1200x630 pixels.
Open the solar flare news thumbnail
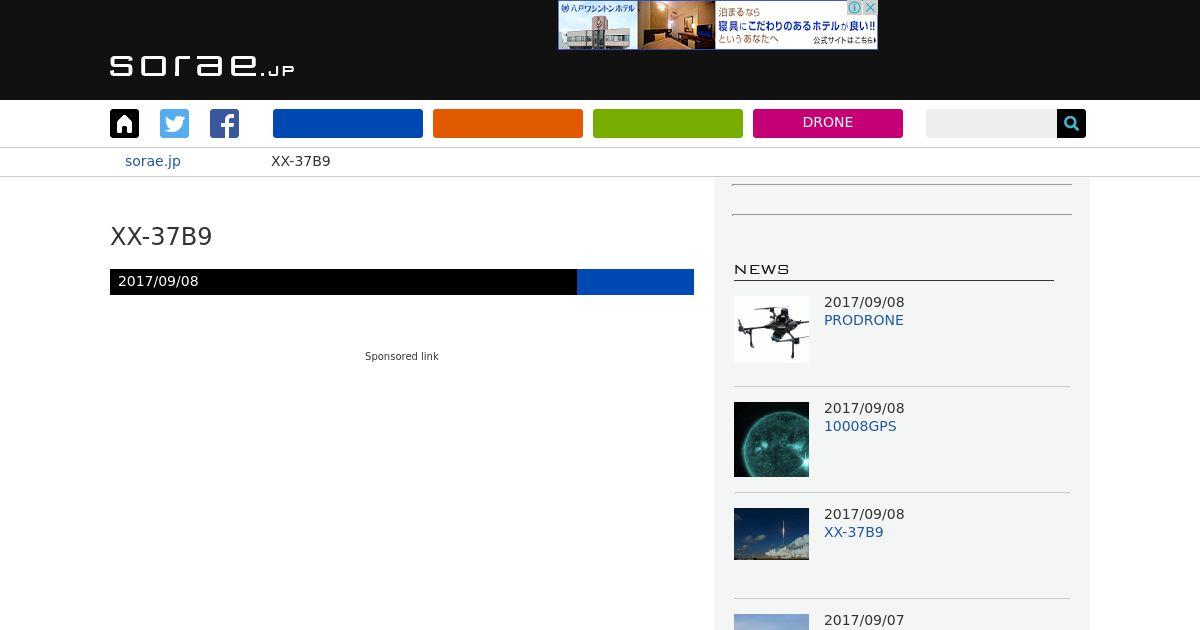click(771, 439)
